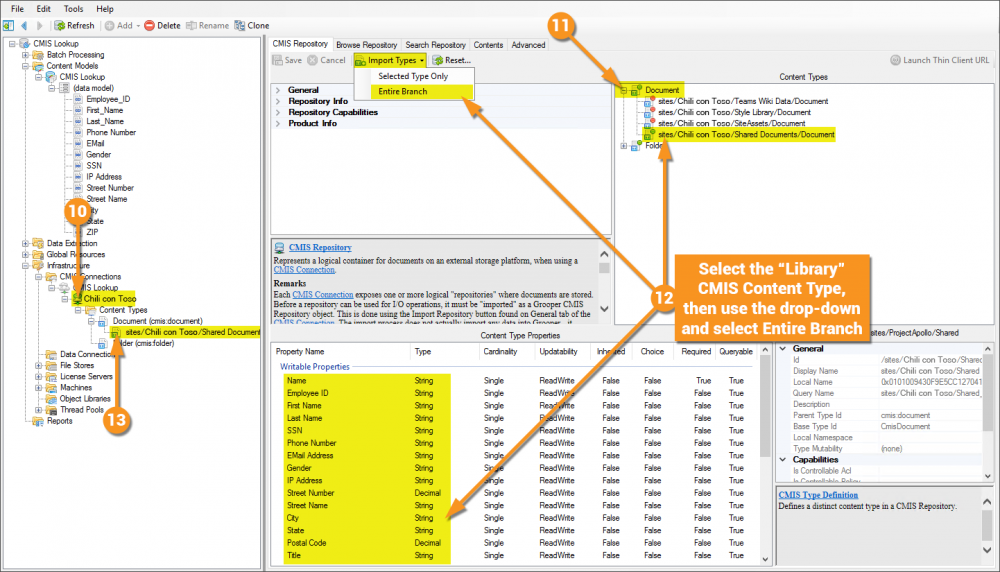Click the Thread Pools folder icon
This screenshot has width=1000, height=572.
51,410
